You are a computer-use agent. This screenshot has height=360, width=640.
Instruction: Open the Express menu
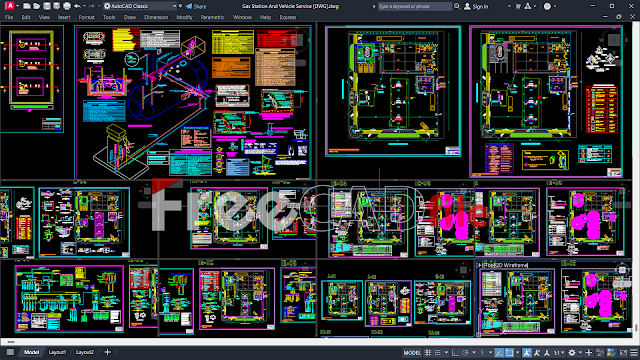pos(288,17)
